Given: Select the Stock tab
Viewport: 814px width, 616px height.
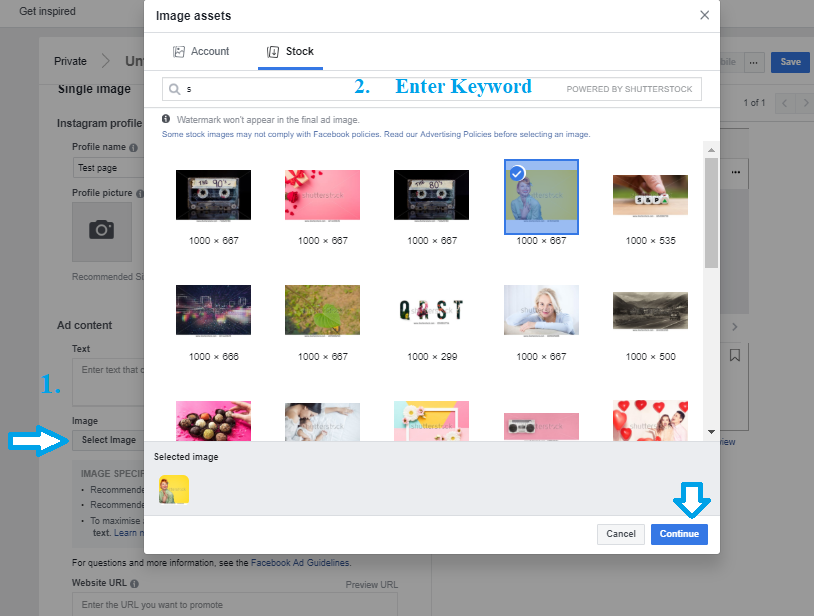Looking at the screenshot, I should pos(290,52).
